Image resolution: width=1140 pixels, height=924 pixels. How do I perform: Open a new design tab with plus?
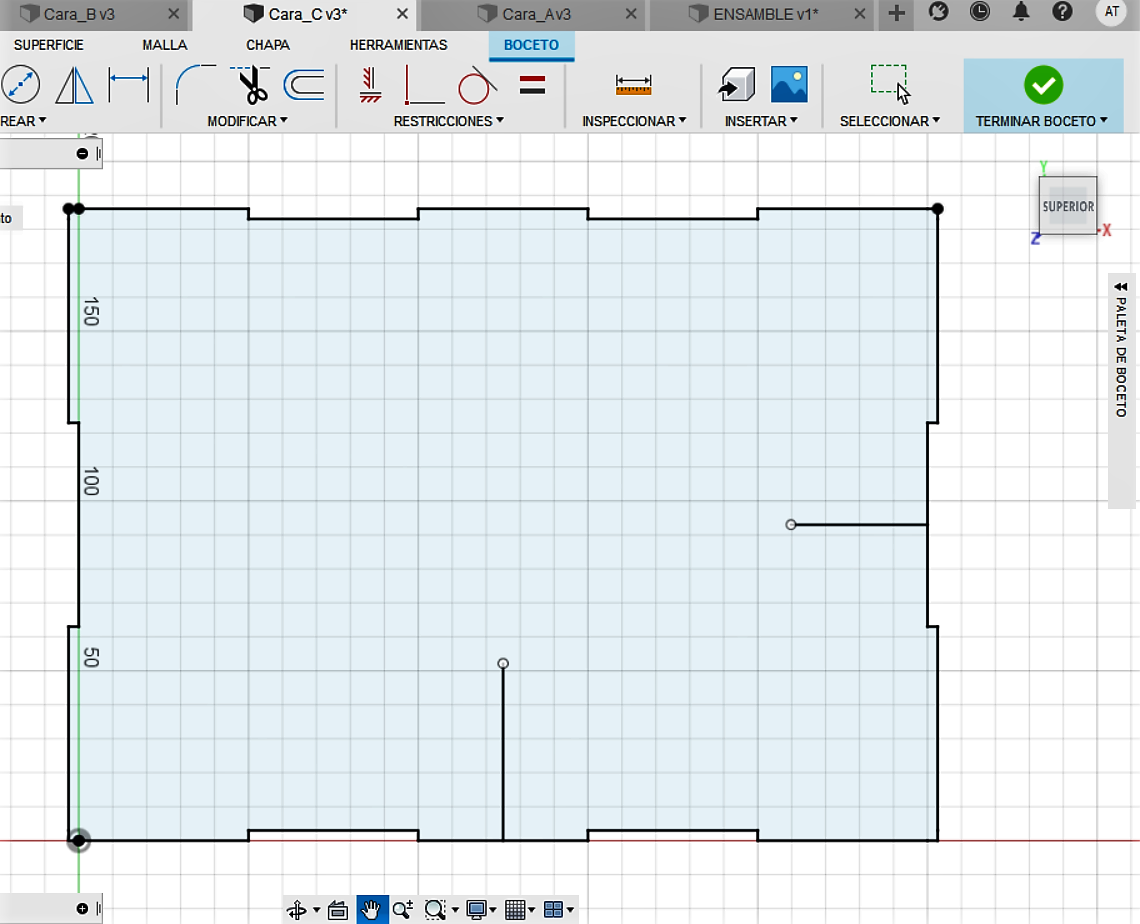(x=896, y=13)
